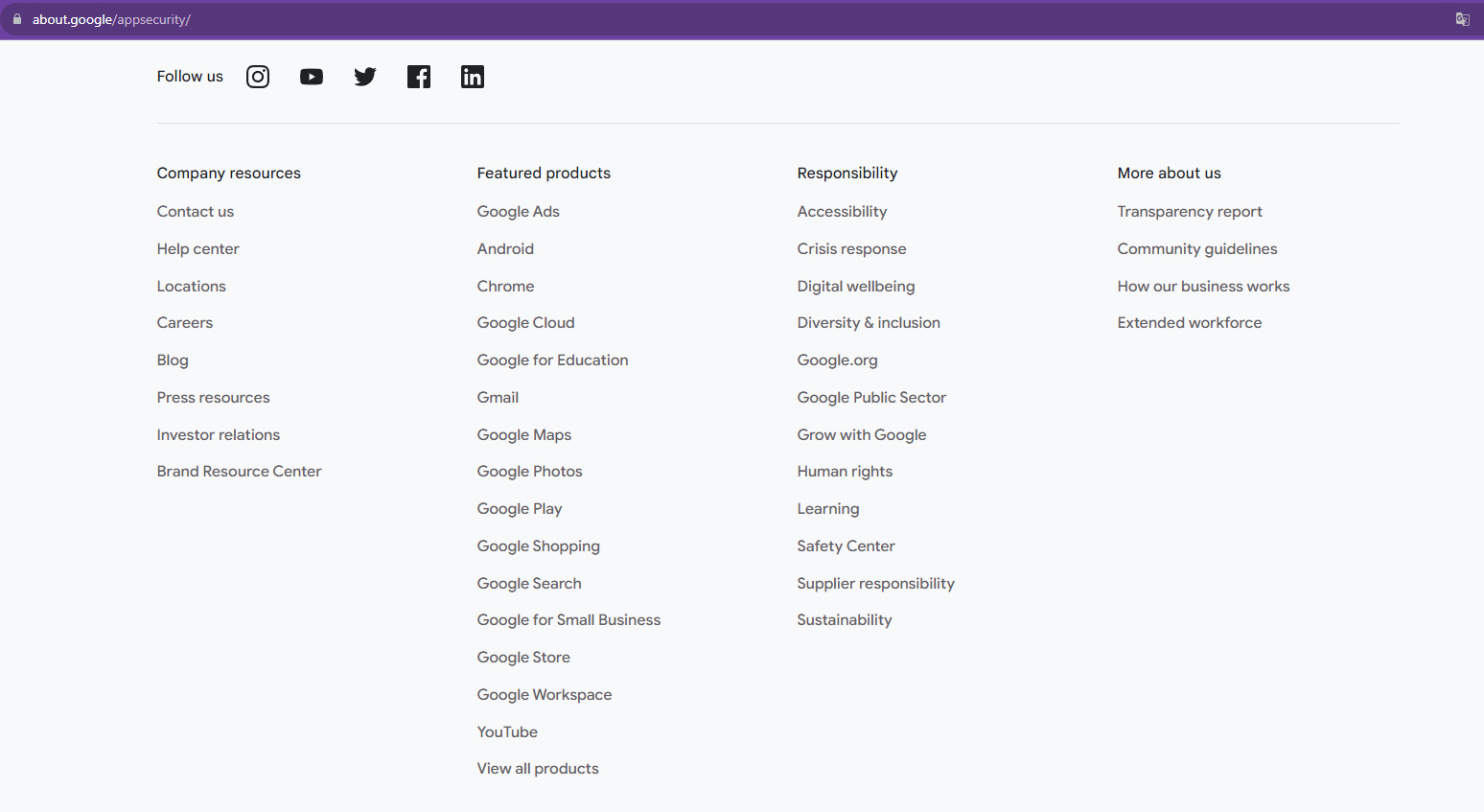Open Google Public Sector link
1484x812 pixels.
click(871, 398)
